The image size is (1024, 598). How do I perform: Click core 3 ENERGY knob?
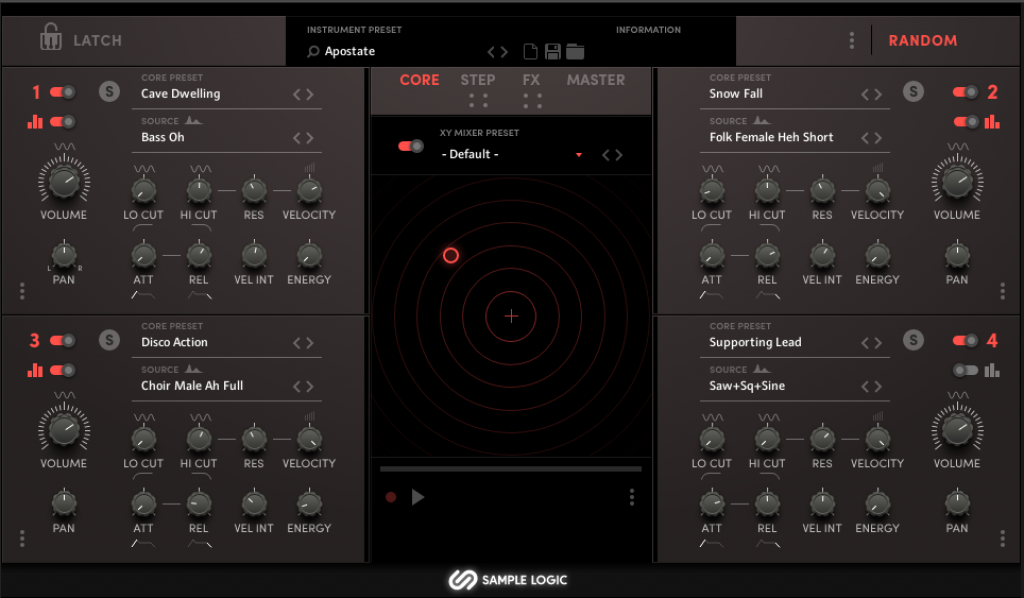point(309,503)
